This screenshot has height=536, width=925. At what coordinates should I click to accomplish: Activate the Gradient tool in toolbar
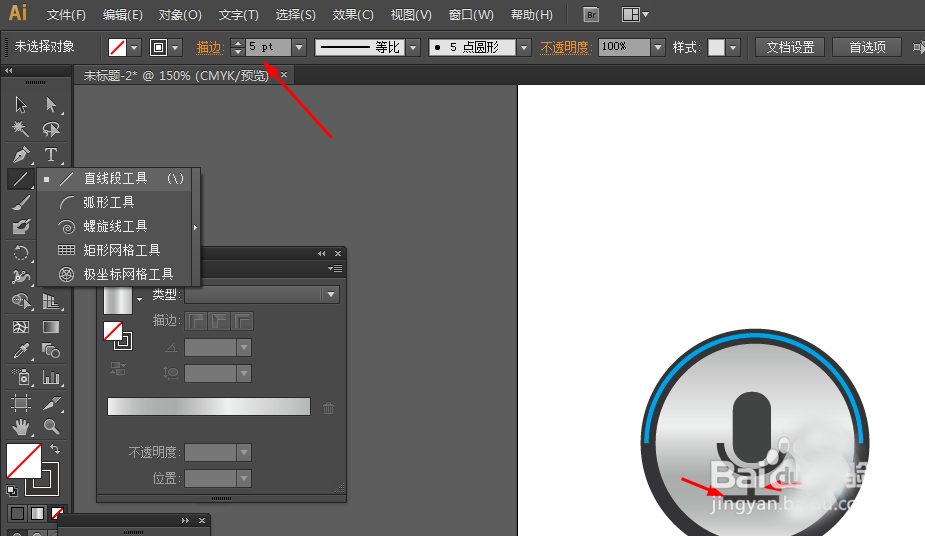click(51, 327)
